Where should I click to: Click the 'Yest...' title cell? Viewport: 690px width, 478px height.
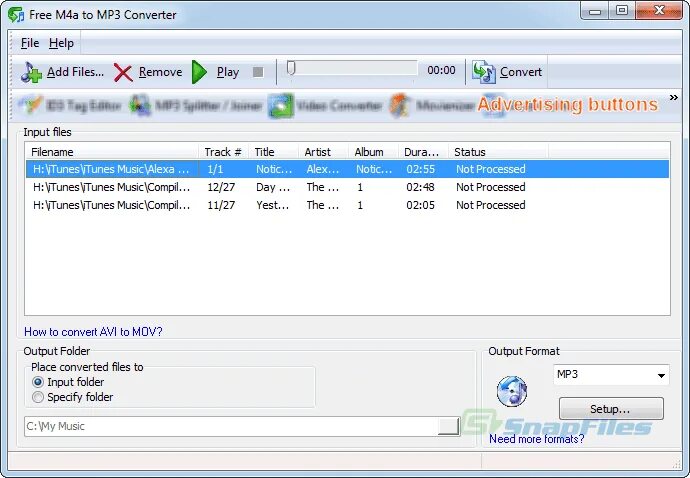(273, 206)
